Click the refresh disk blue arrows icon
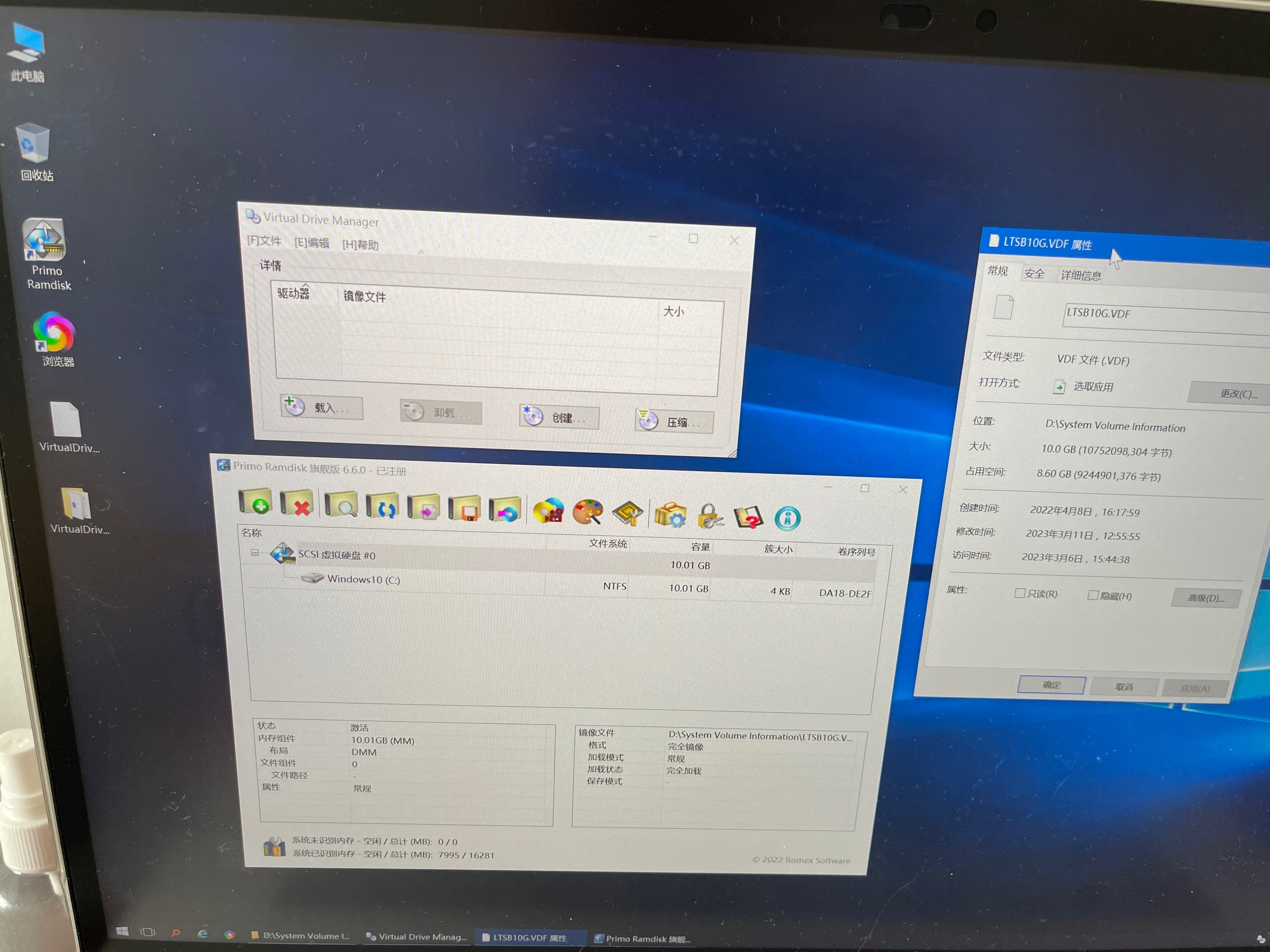 [x=382, y=507]
